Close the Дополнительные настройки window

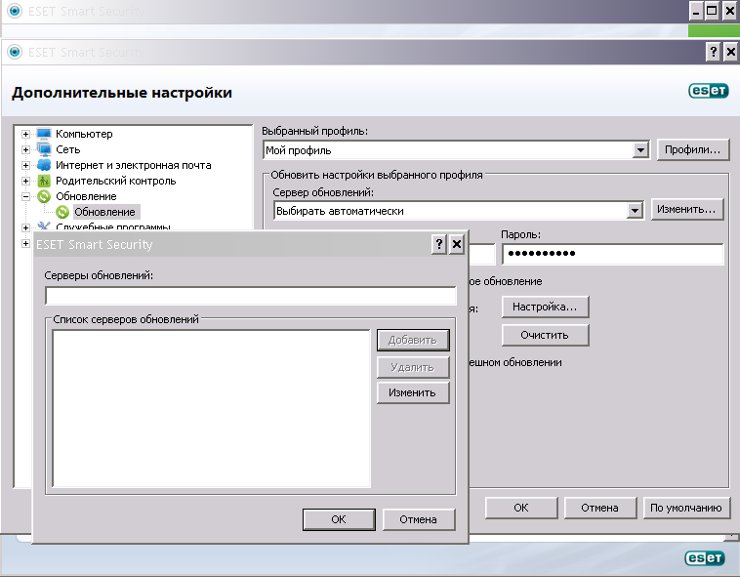click(x=731, y=51)
